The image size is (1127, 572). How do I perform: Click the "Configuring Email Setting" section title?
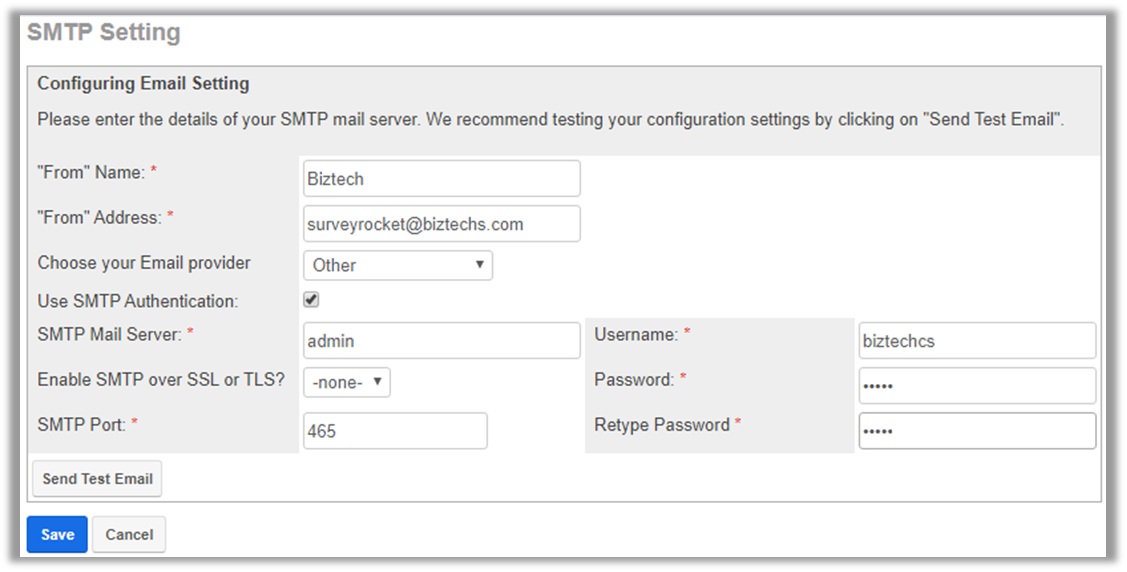[143, 83]
